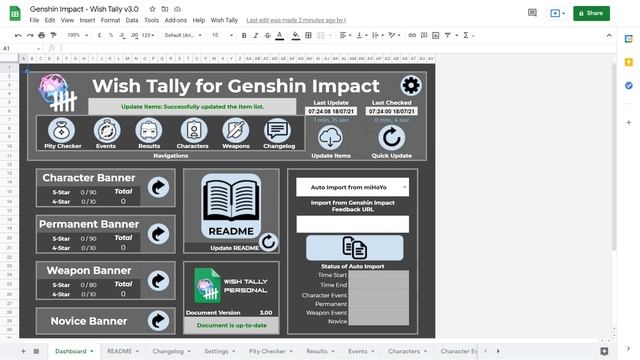
Task: Click the print toolbar icon
Action: click(42, 36)
